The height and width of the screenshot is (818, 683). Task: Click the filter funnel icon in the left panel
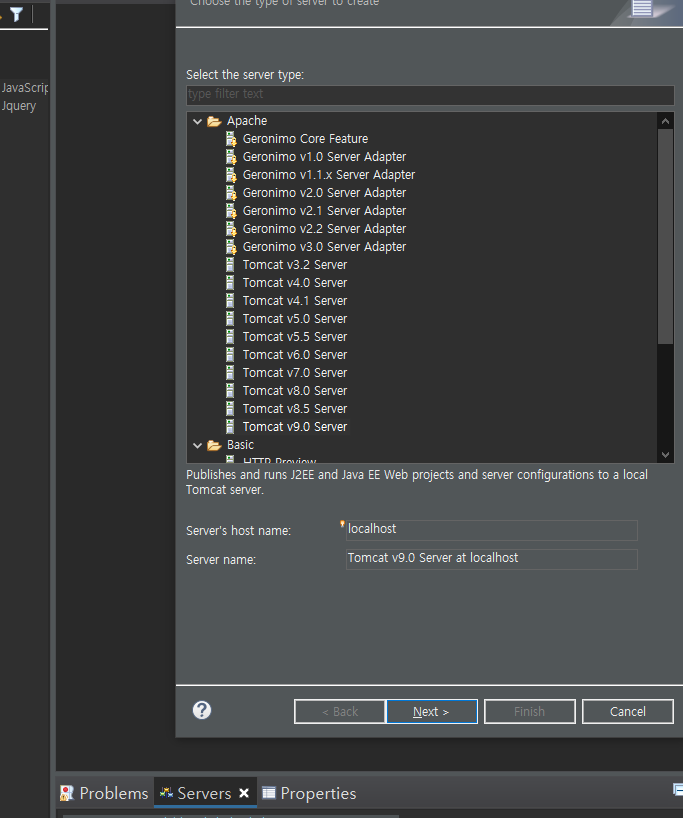coord(17,14)
